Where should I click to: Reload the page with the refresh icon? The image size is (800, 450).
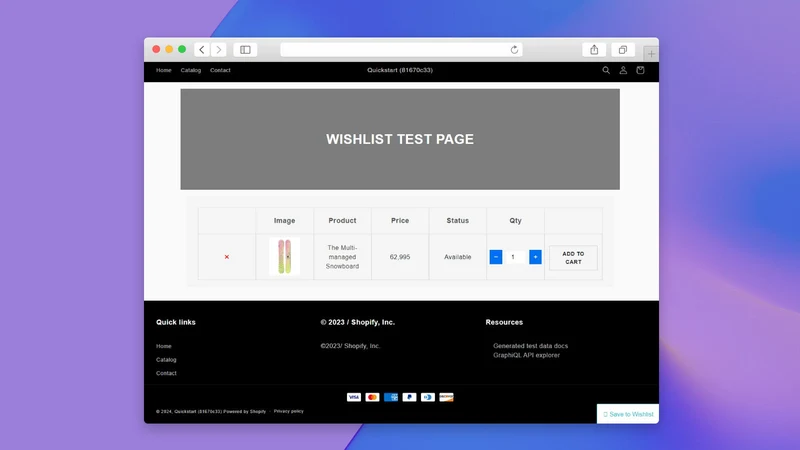coord(514,49)
